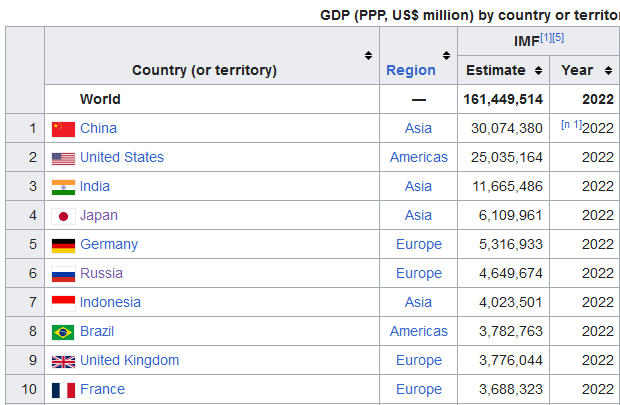
Task: Select France estimate 3,688,323
Action: [x=510, y=389]
